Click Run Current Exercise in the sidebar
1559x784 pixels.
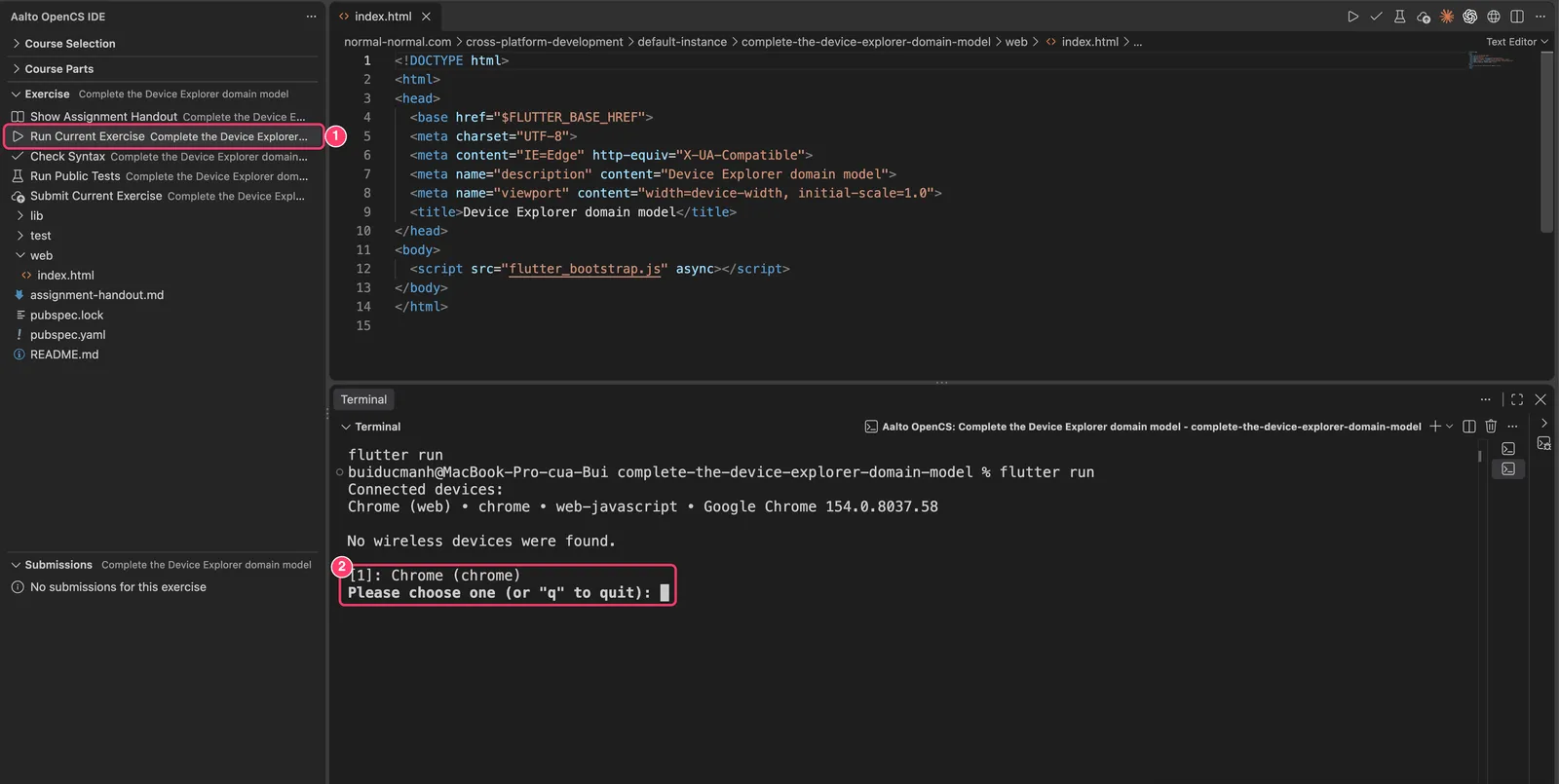(x=164, y=136)
